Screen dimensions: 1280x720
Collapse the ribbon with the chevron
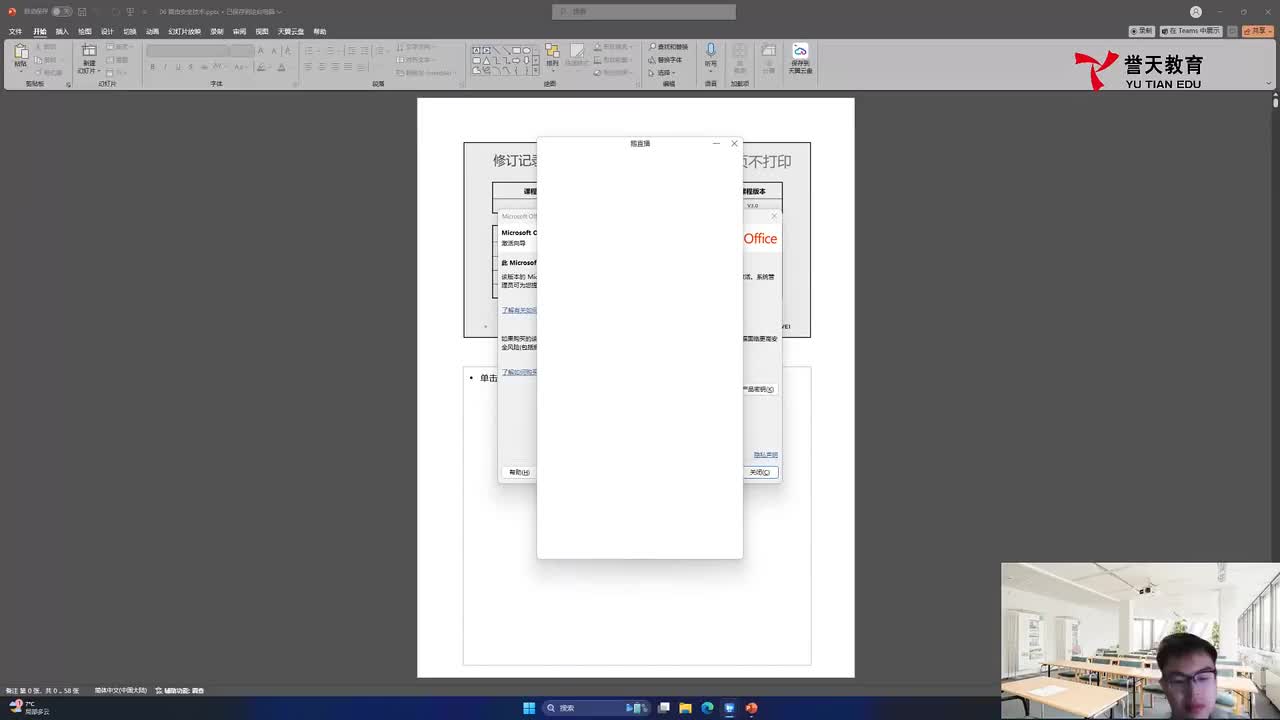pos(1270,84)
